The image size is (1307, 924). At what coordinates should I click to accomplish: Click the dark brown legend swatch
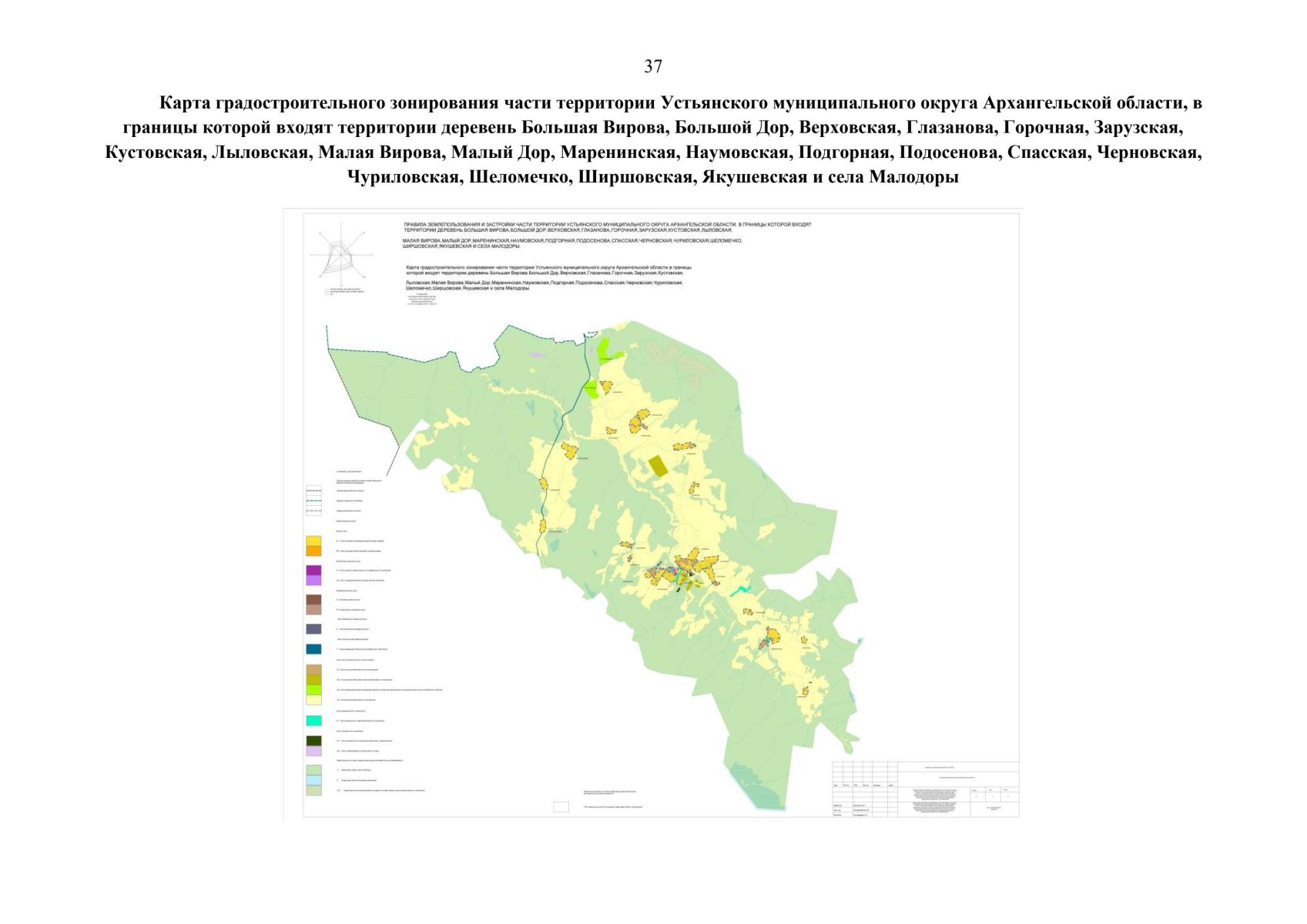[x=313, y=600]
